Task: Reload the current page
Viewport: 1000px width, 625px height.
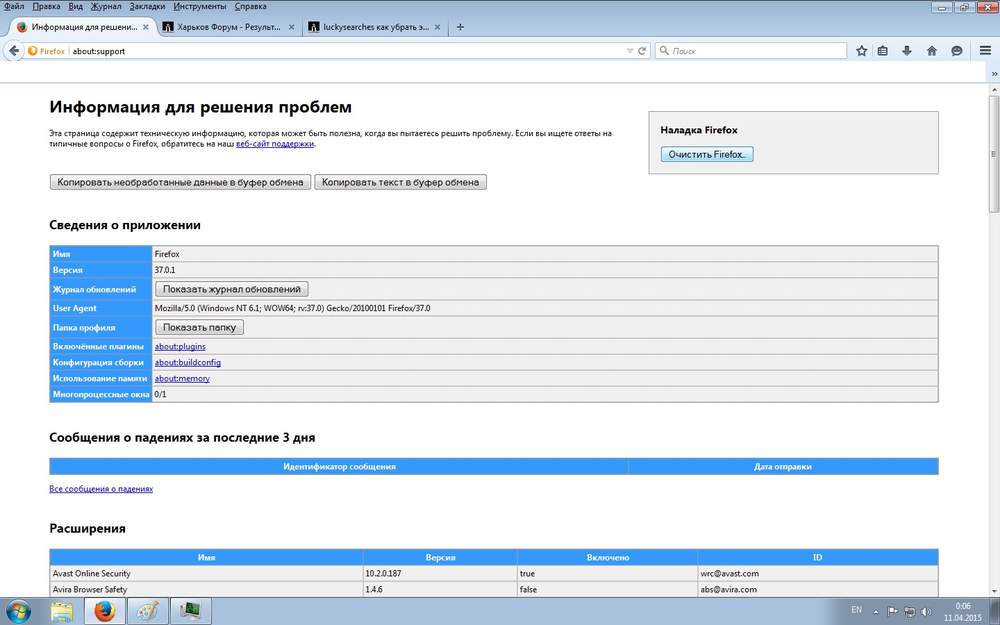Action: point(642,51)
